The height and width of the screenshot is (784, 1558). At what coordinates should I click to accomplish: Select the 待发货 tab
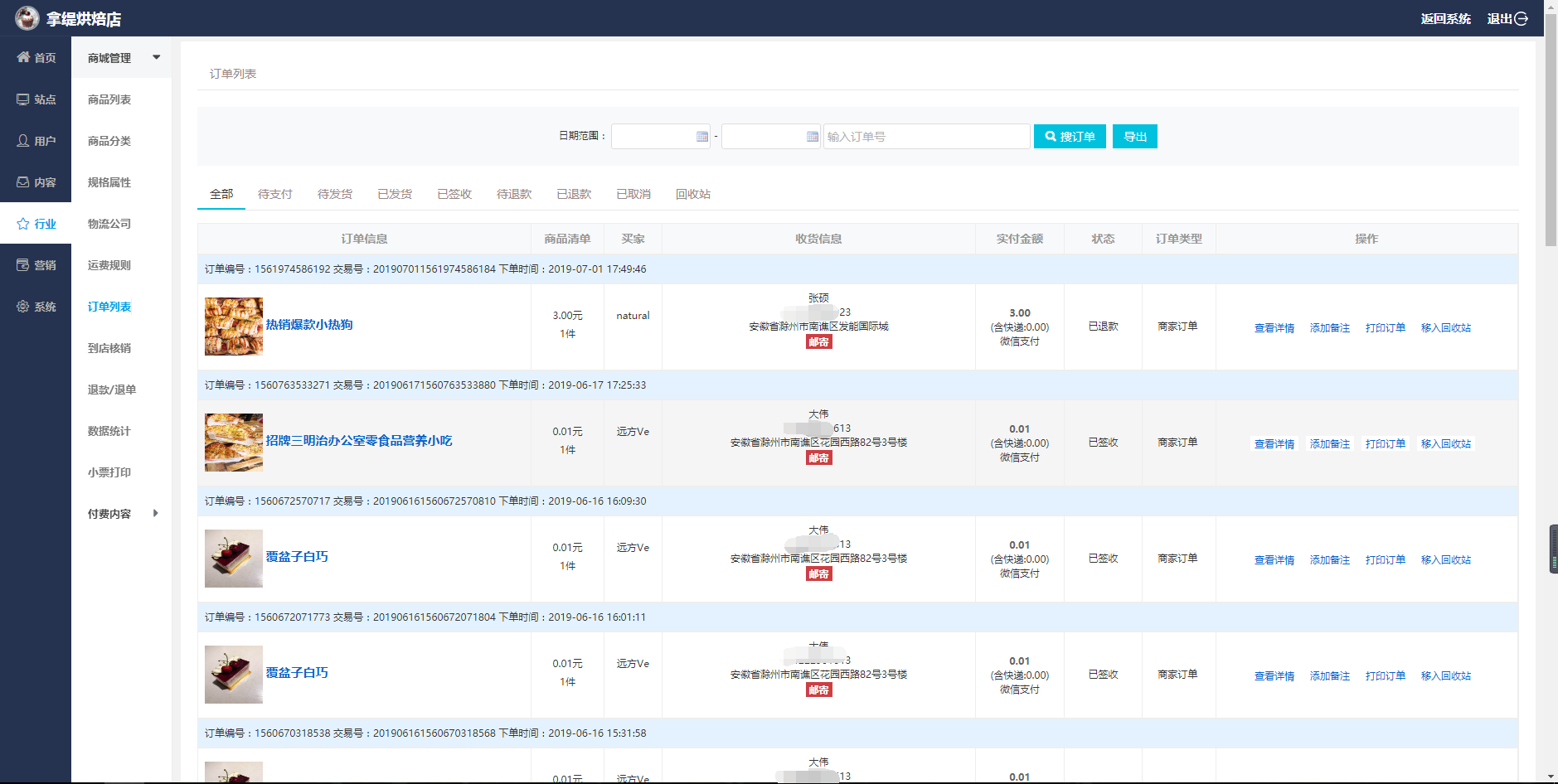point(335,194)
